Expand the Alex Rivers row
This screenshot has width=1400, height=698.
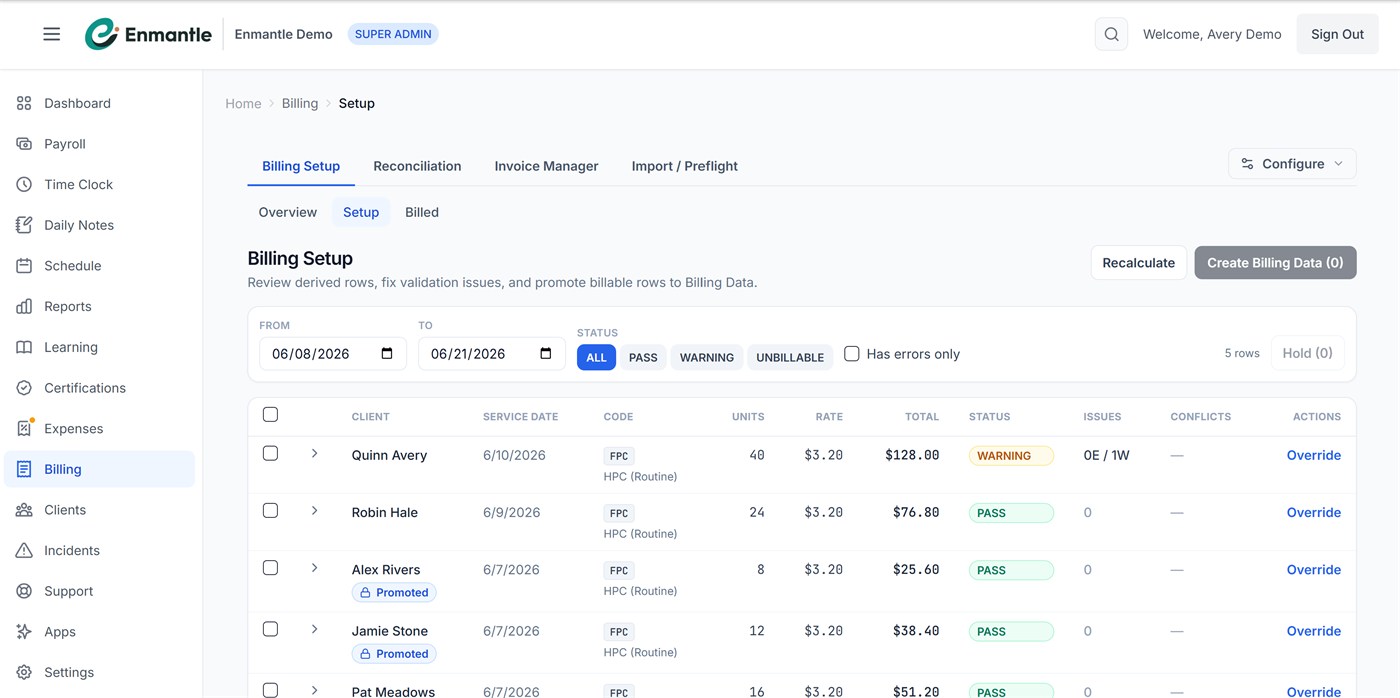tap(314, 567)
